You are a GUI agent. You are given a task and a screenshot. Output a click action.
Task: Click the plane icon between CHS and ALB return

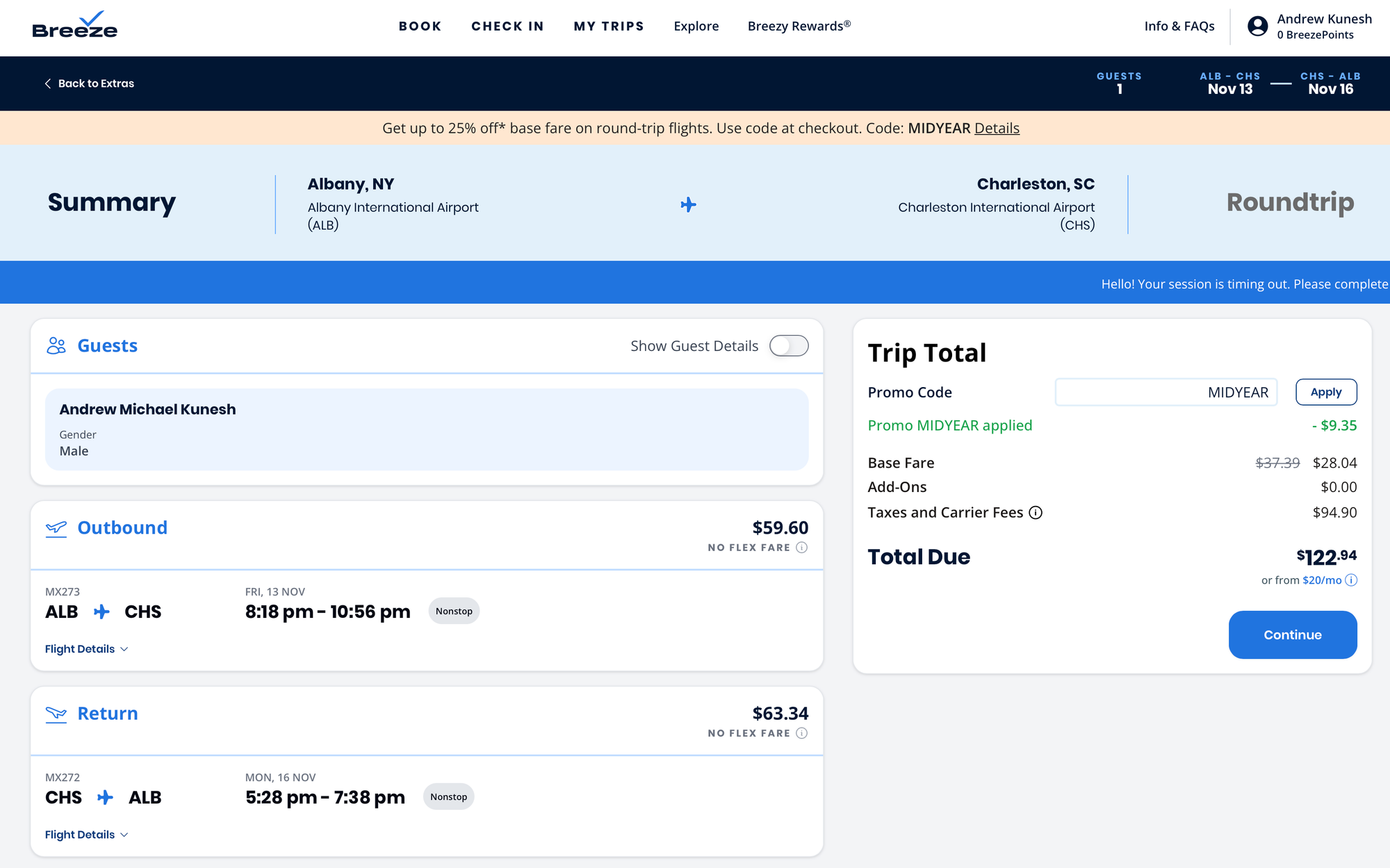(105, 797)
